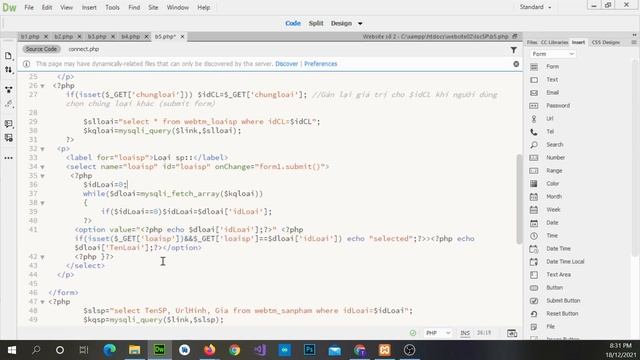Collapse code fold at line 47
The image size is (640, 360).
(x=42, y=302)
